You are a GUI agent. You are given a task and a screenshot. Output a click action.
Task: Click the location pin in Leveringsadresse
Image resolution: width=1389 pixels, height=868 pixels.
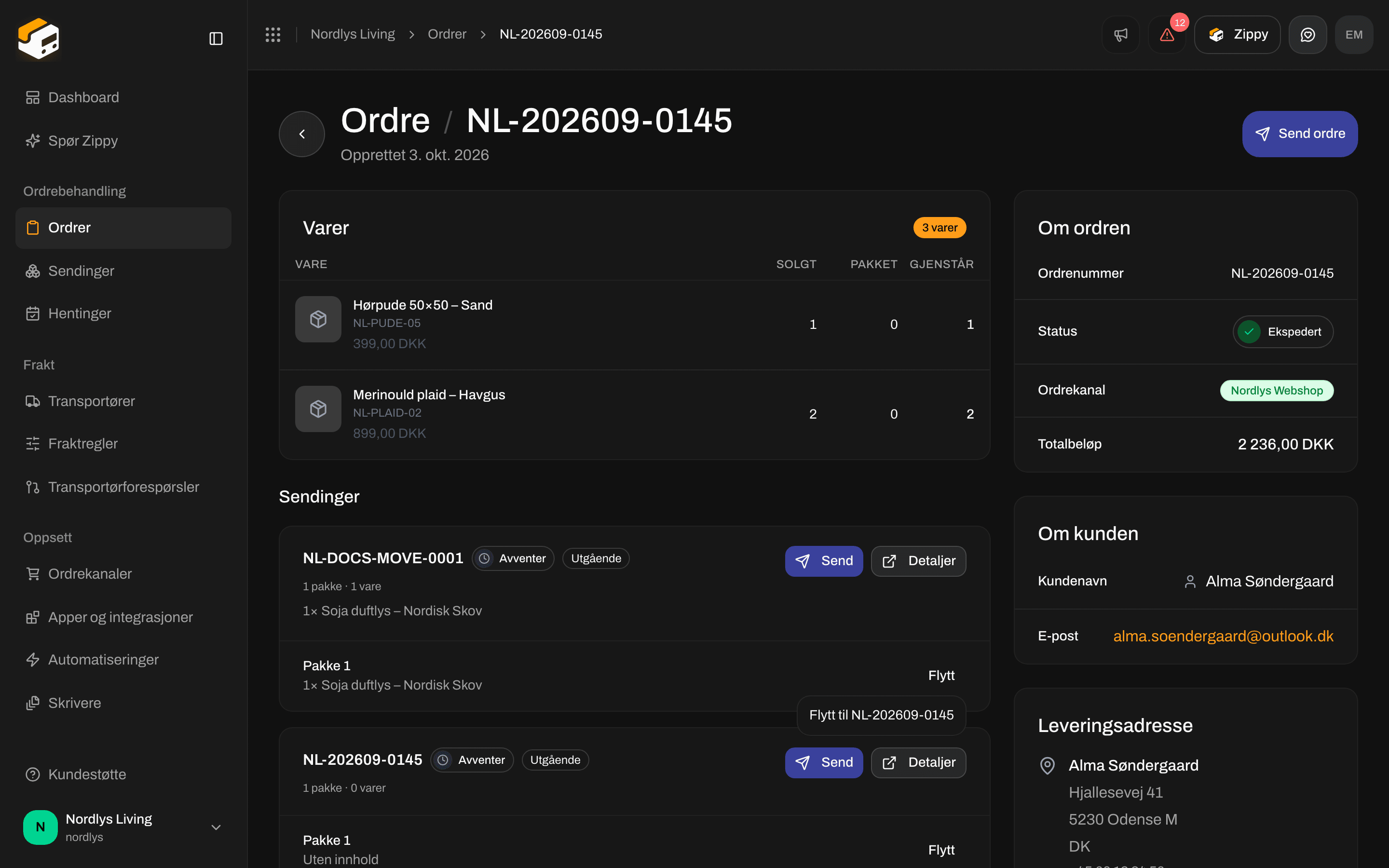(x=1048, y=765)
